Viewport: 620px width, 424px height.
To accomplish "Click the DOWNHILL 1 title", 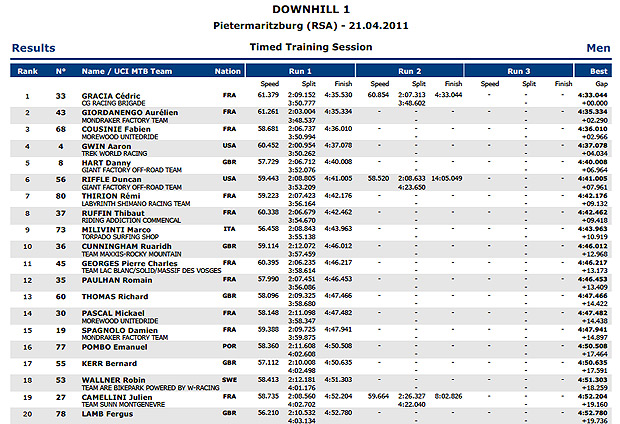I will click(308, 7).
